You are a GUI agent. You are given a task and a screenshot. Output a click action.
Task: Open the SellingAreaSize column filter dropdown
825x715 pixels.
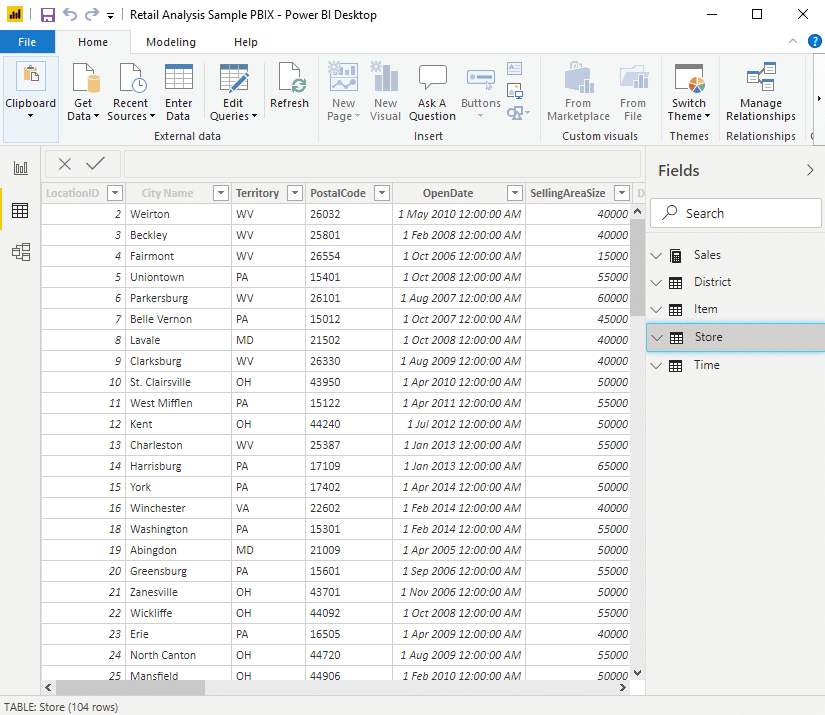click(x=622, y=193)
